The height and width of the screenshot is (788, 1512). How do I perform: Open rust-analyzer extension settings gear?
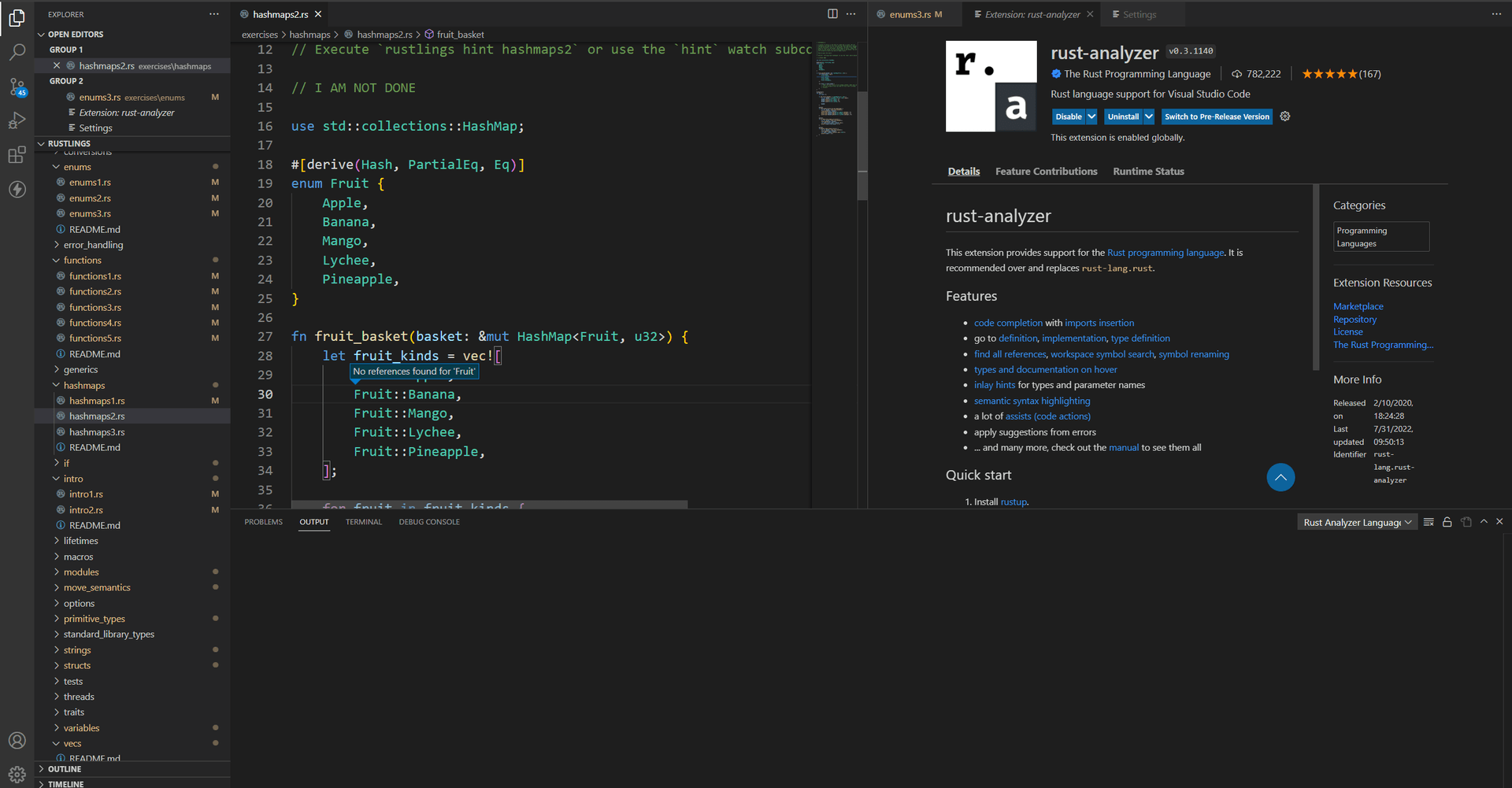[1285, 116]
